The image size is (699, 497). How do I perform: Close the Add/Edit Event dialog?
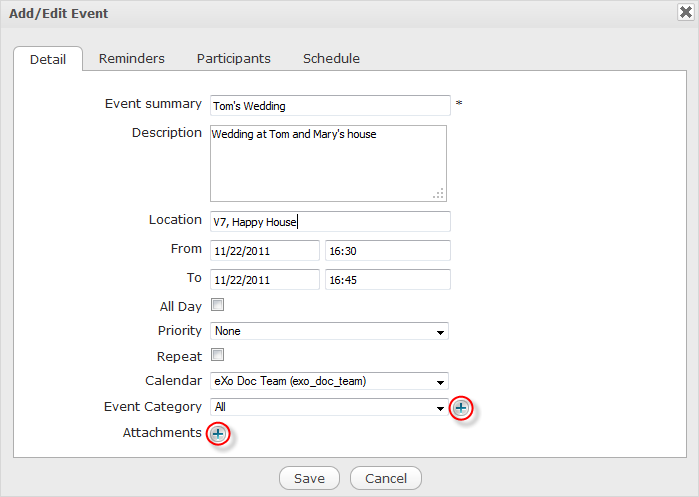pos(684,13)
